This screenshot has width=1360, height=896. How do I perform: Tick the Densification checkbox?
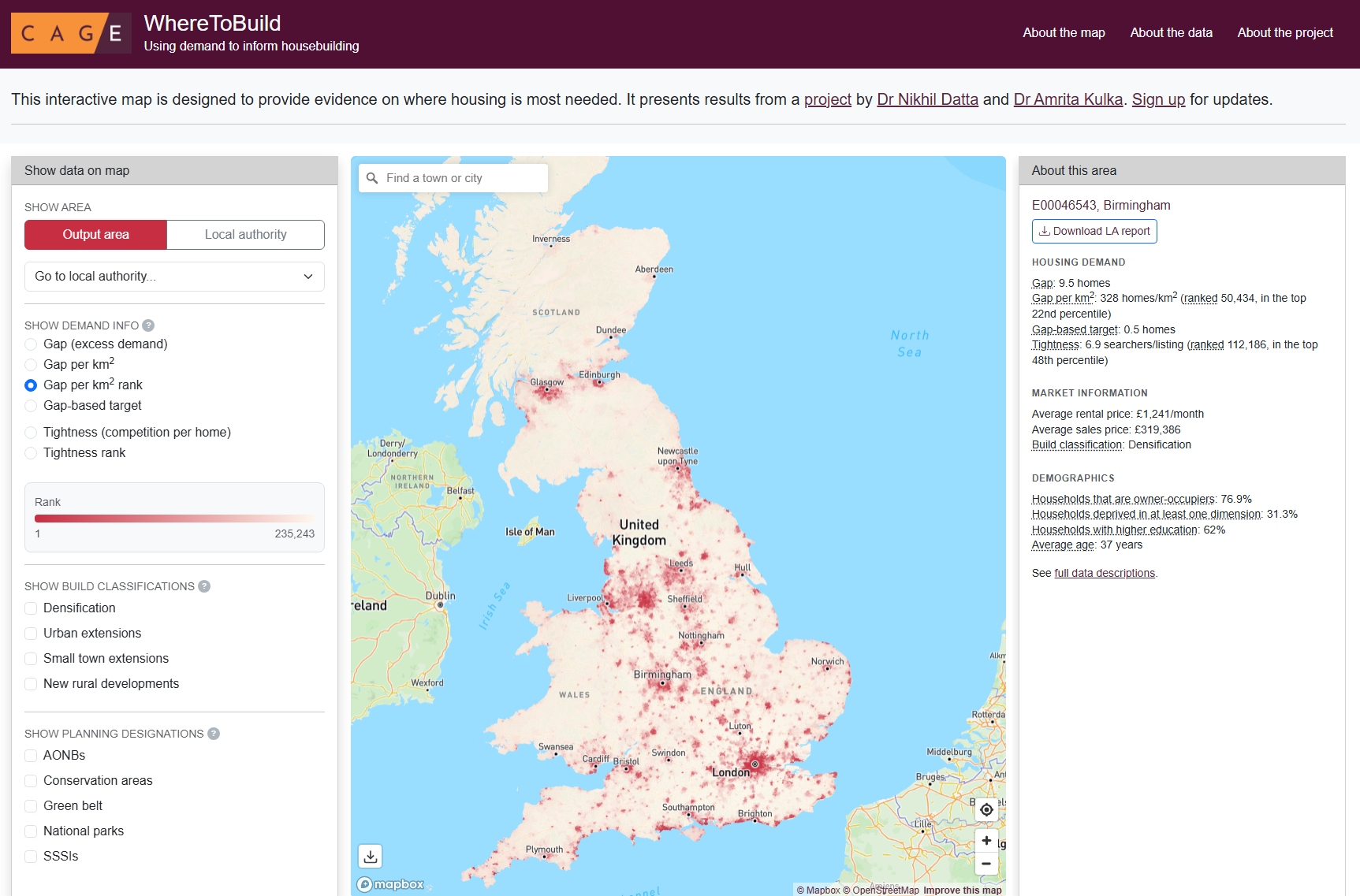click(x=31, y=608)
